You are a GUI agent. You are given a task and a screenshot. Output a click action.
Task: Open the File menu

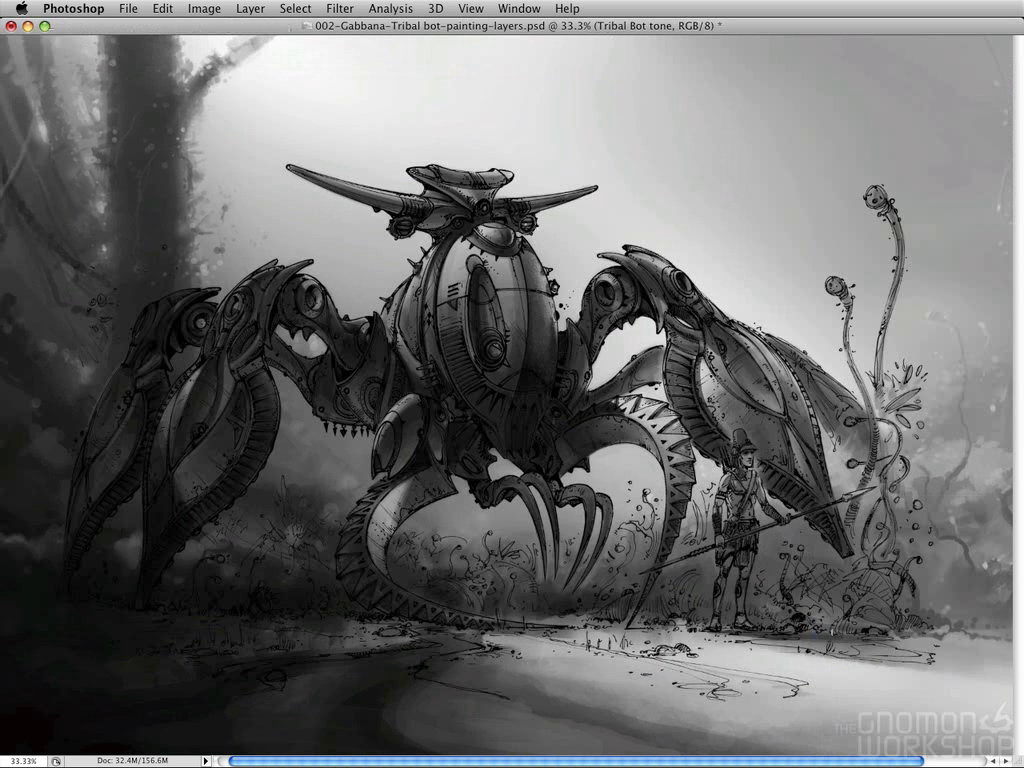128,8
